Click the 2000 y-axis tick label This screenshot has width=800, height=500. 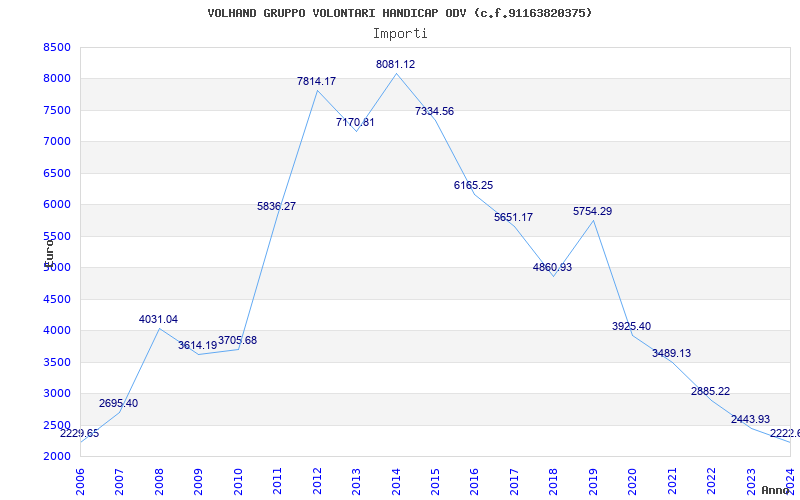point(56,456)
